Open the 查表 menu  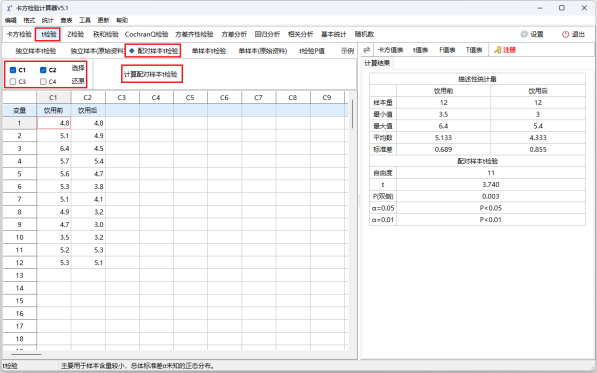click(x=66, y=20)
